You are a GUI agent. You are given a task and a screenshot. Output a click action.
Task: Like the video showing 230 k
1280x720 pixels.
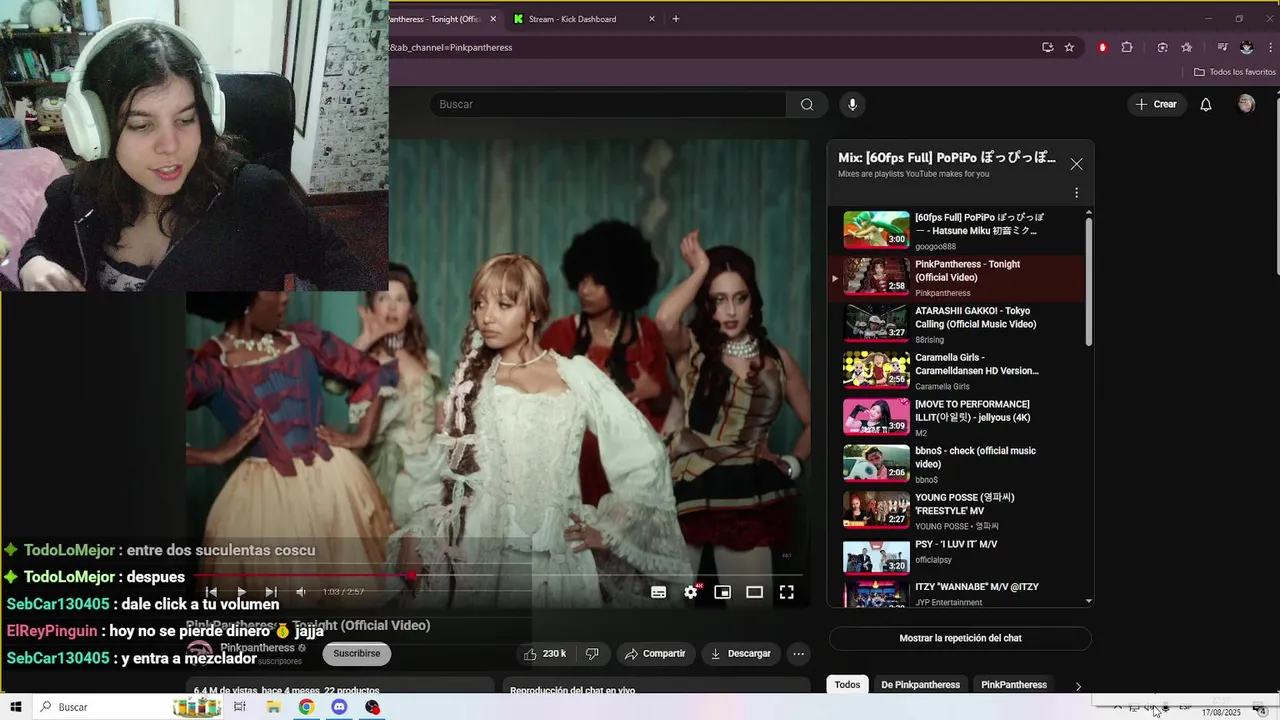545,654
